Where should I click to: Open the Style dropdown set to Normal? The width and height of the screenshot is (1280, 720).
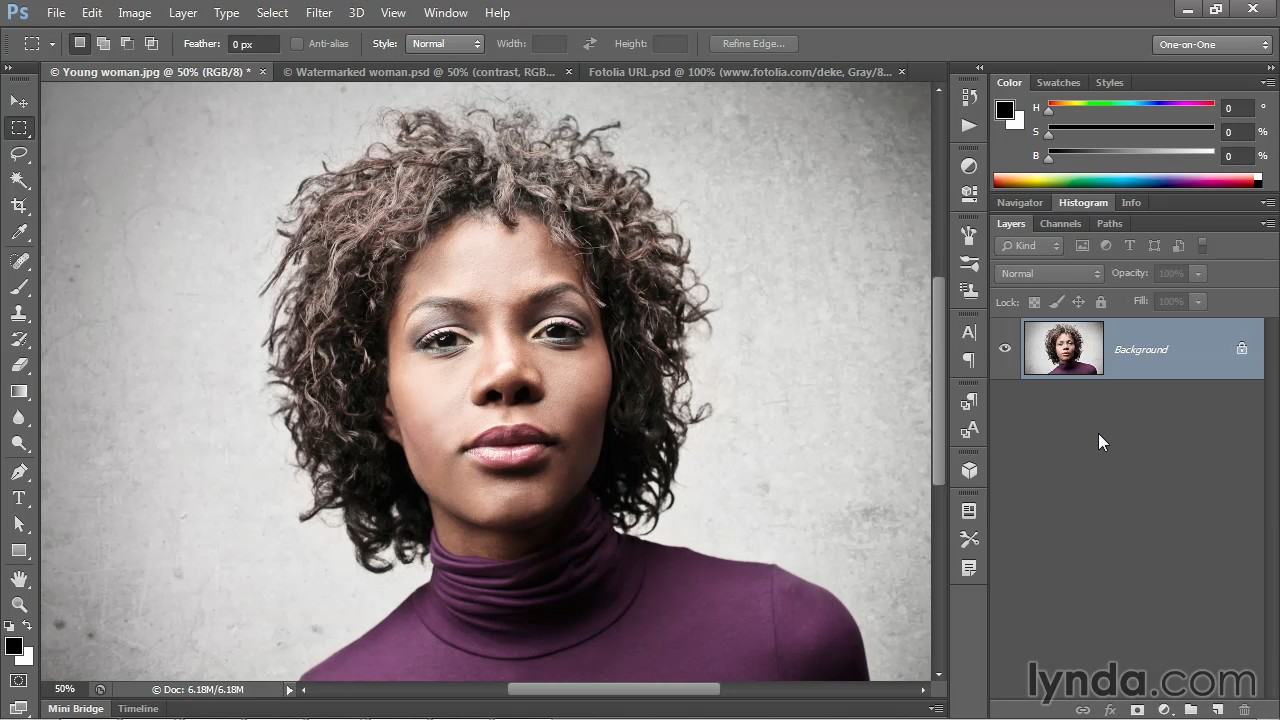(x=445, y=44)
